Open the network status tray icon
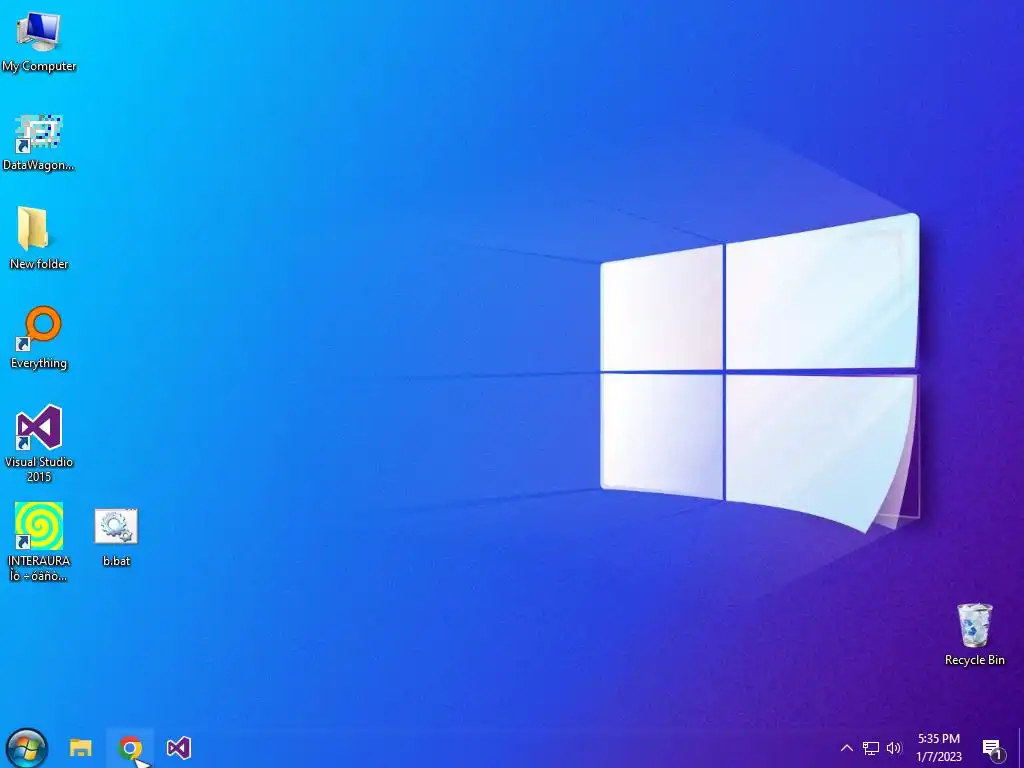This screenshot has width=1024, height=768. point(871,748)
